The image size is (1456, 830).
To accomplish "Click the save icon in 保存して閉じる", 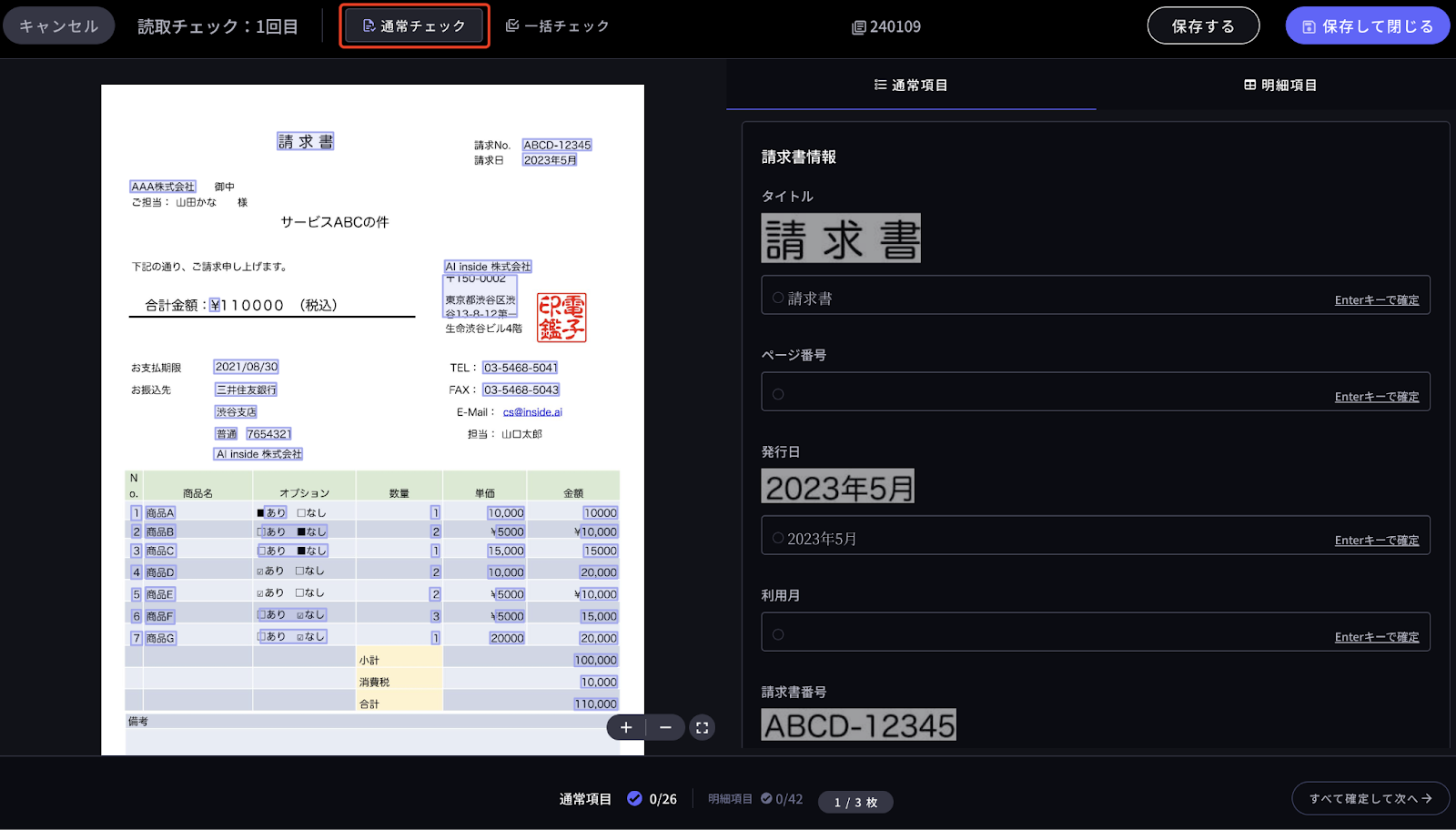I will (1309, 25).
